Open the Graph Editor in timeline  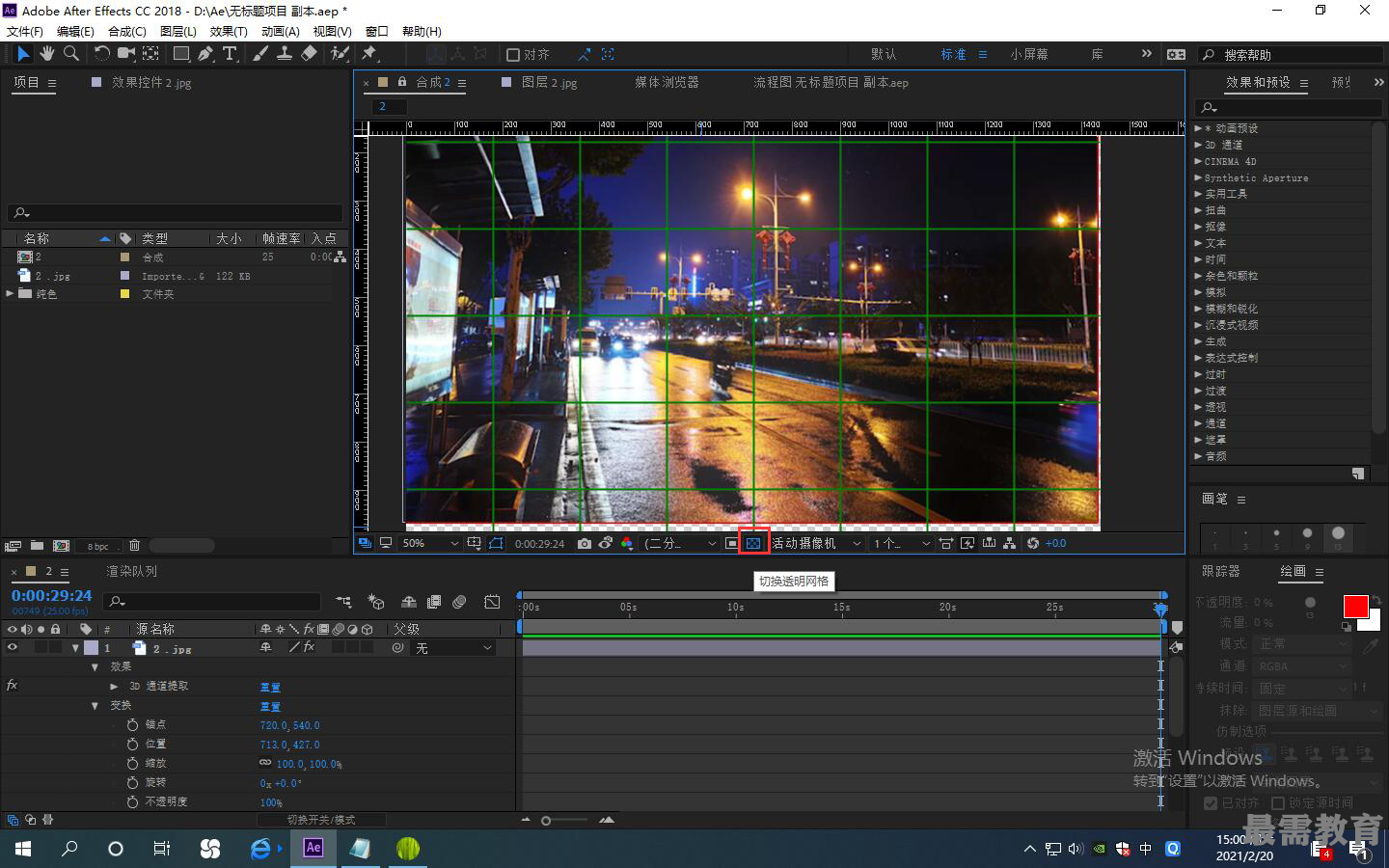(x=492, y=602)
